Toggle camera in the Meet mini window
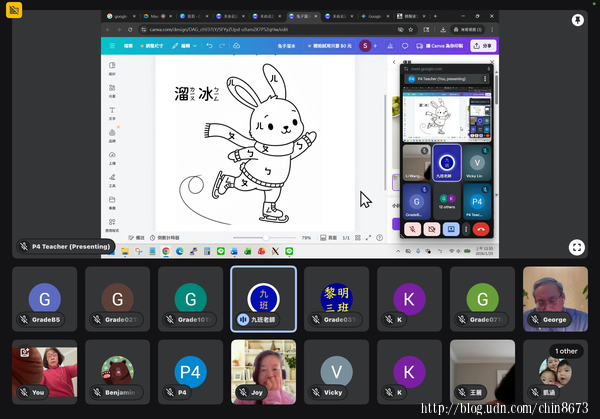600x419 pixels. (x=432, y=228)
